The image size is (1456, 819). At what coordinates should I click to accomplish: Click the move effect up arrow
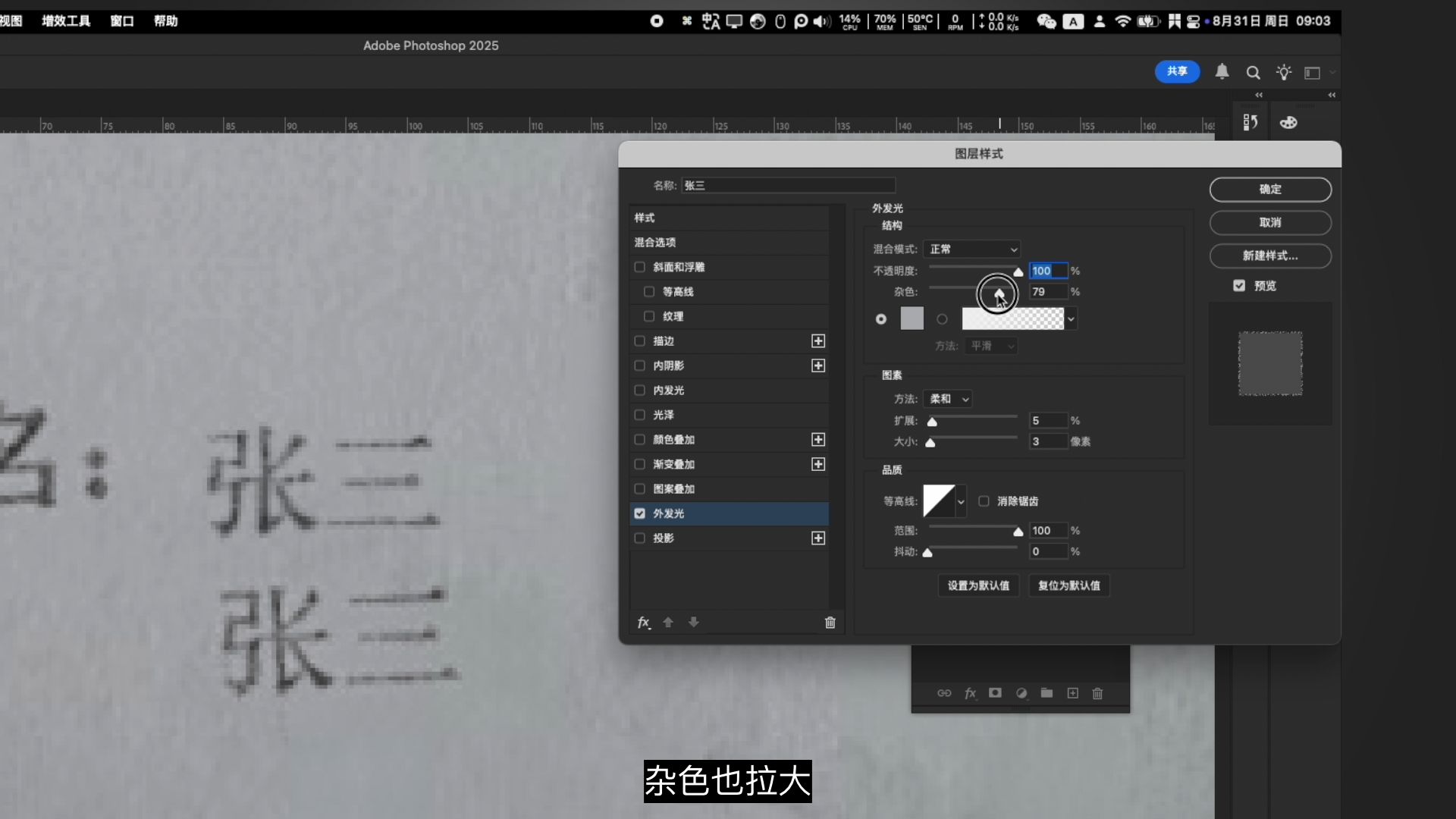(668, 623)
